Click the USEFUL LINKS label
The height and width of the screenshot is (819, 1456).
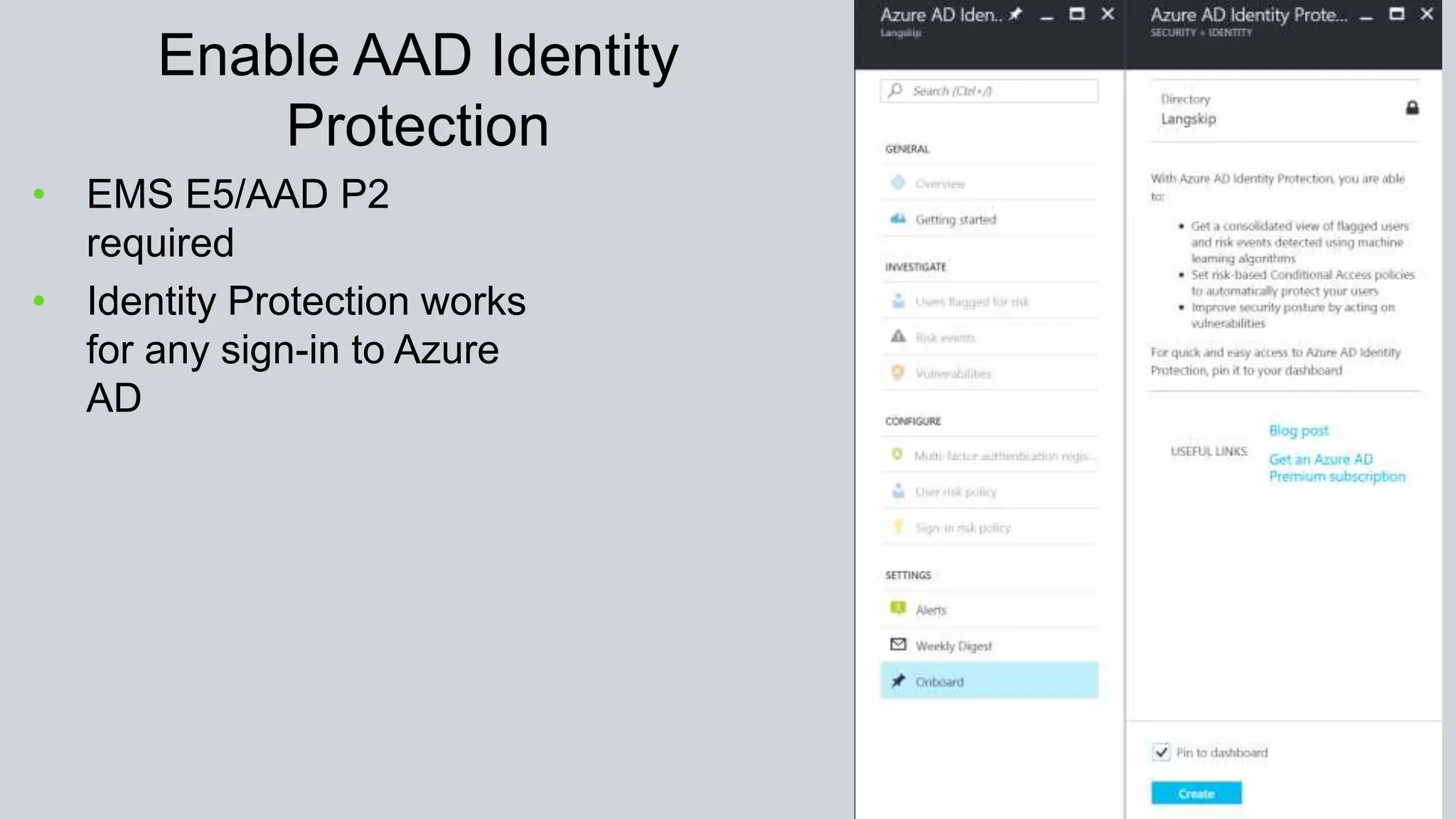point(1209,451)
